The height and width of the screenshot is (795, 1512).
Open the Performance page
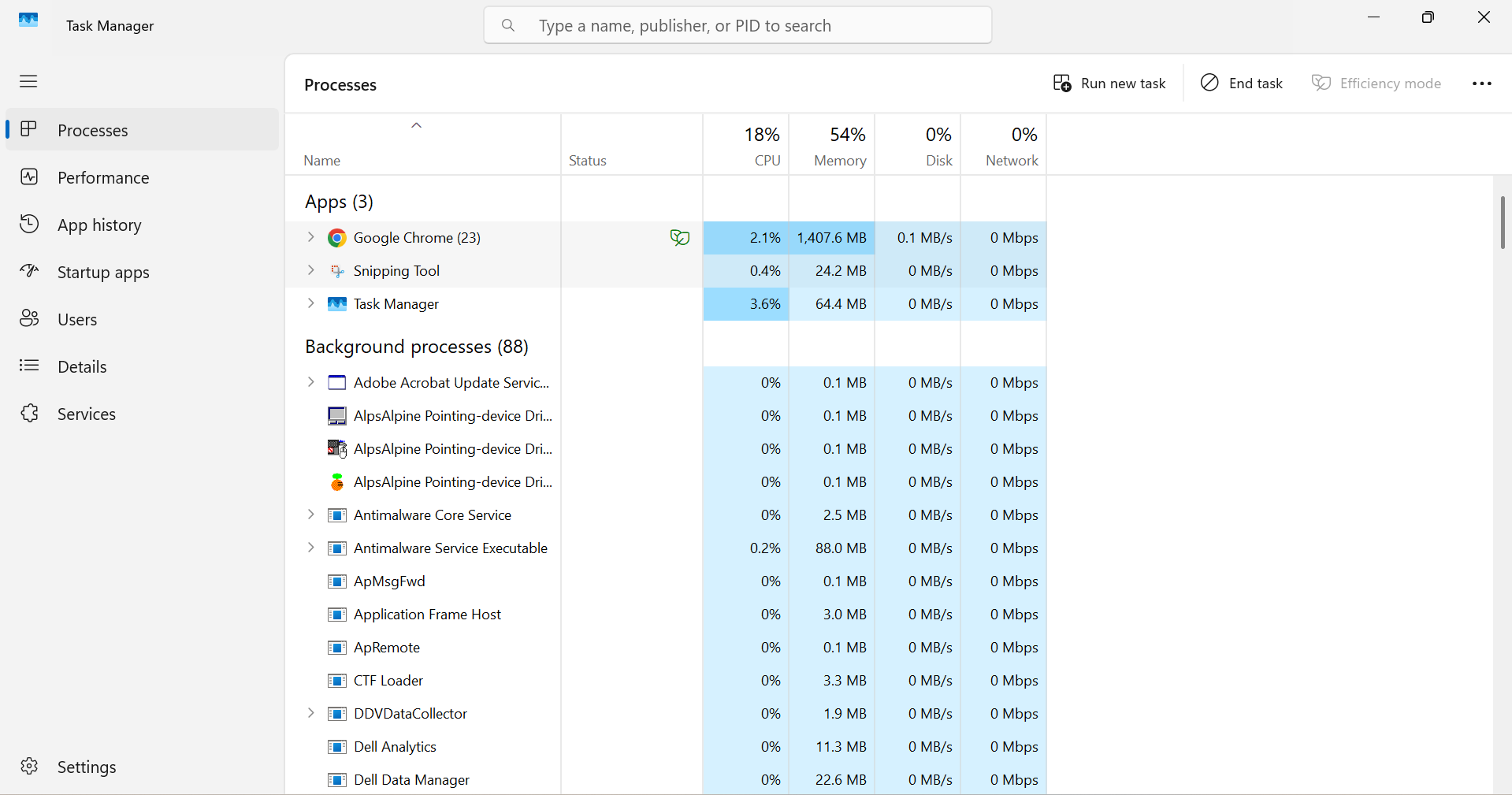pos(142,177)
